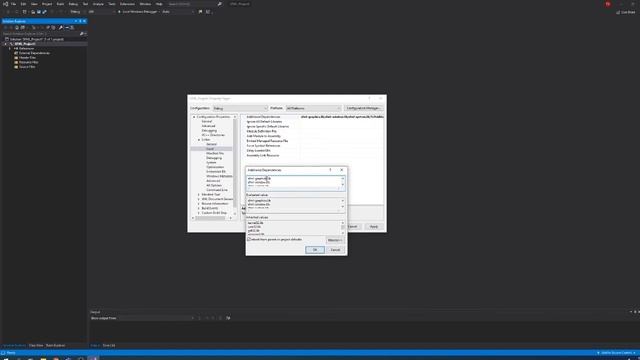640x360 pixels.
Task: Select the Solution 'SFML_Project' root row
Action: point(36,39)
